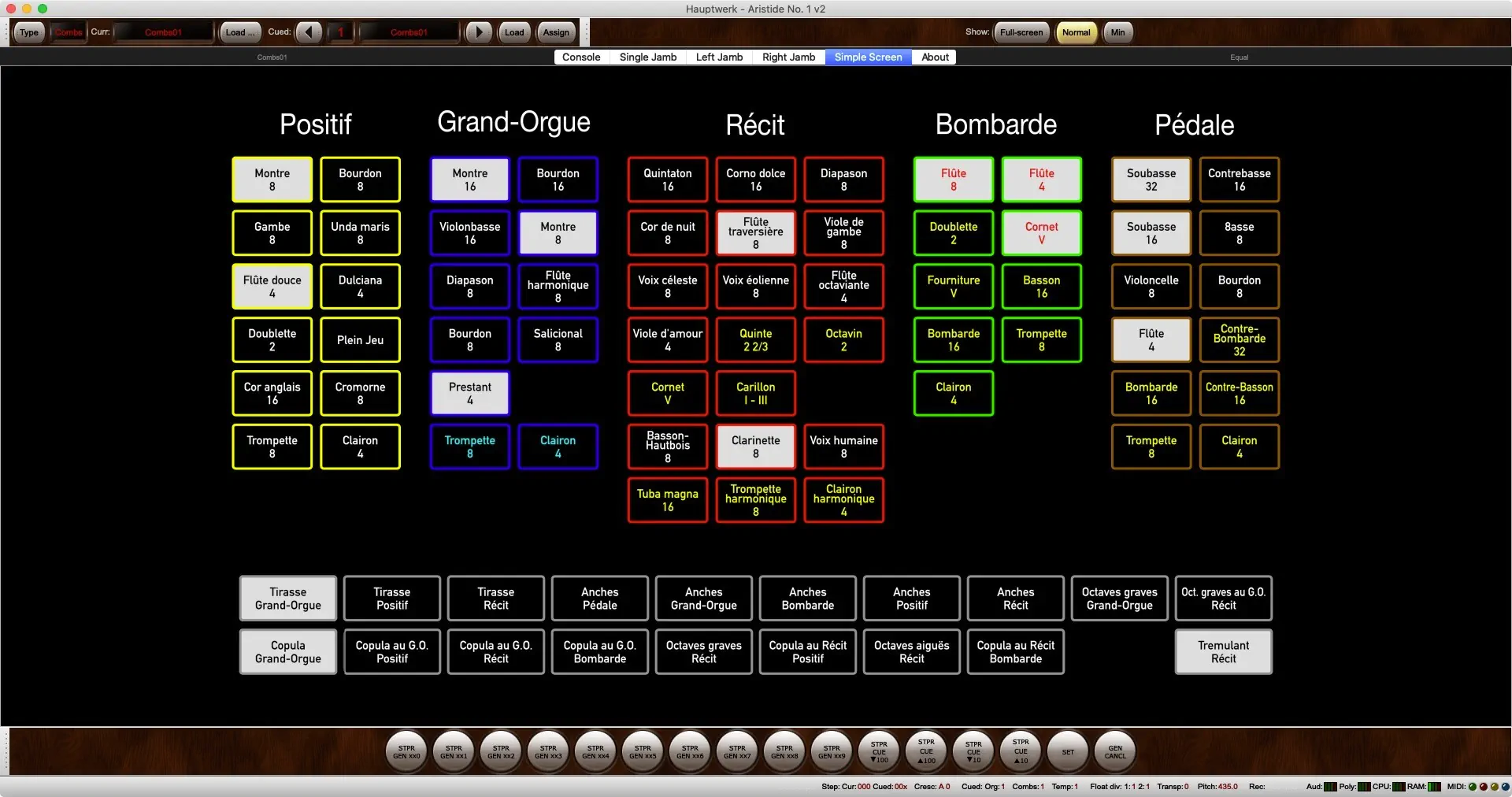Screen dimensions: 1512x797
Task: Click the next cued combination arrow
Action: click(478, 32)
